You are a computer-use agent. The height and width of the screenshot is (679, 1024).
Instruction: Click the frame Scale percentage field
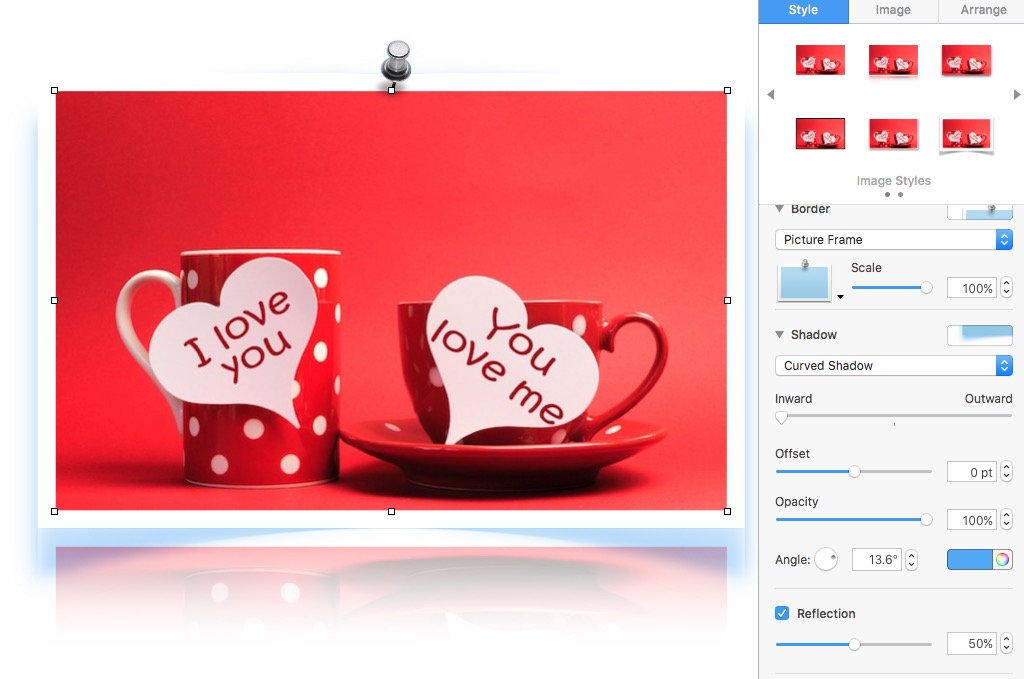point(970,289)
